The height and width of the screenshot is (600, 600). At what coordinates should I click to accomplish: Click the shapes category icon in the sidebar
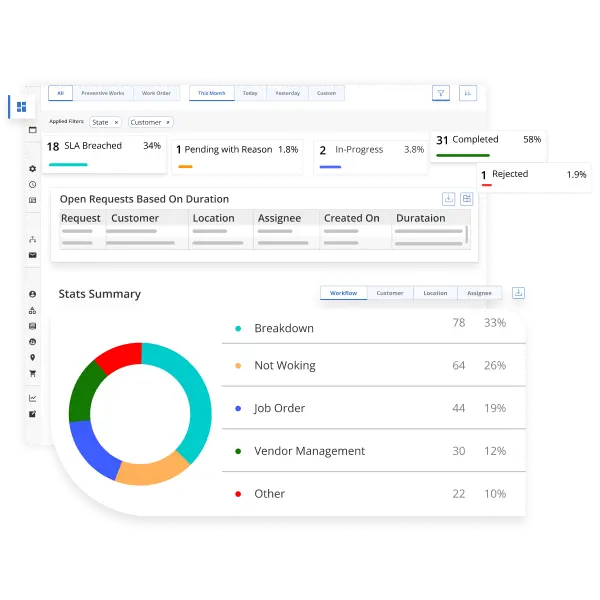point(33,310)
